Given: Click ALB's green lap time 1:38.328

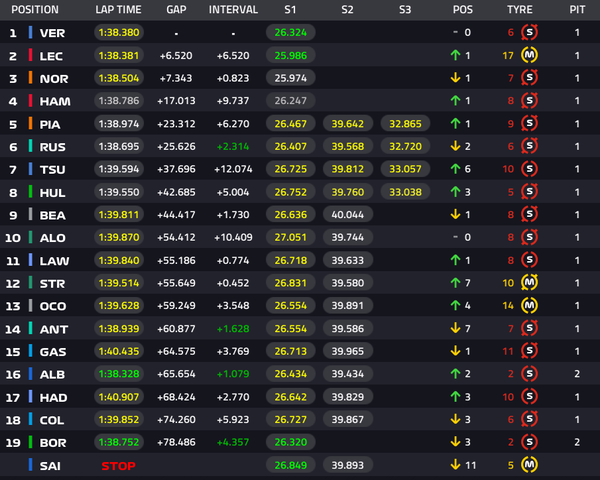Looking at the screenshot, I should 119,374.
